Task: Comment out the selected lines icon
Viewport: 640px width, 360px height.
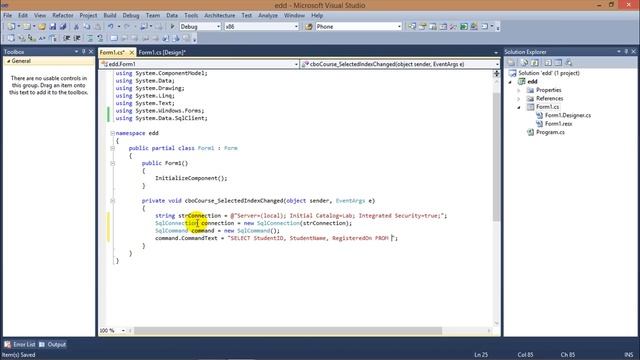Action: click(x=90, y=38)
